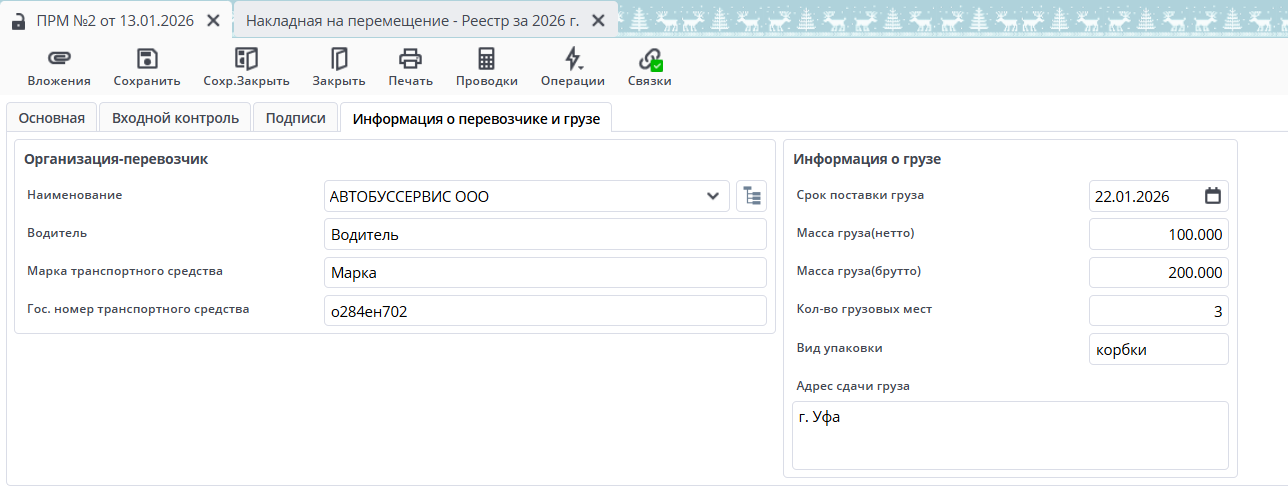Open calendar picker for Срок поставки груза
This screenshot has width=1288, height=499.
tap(1212, 196)
